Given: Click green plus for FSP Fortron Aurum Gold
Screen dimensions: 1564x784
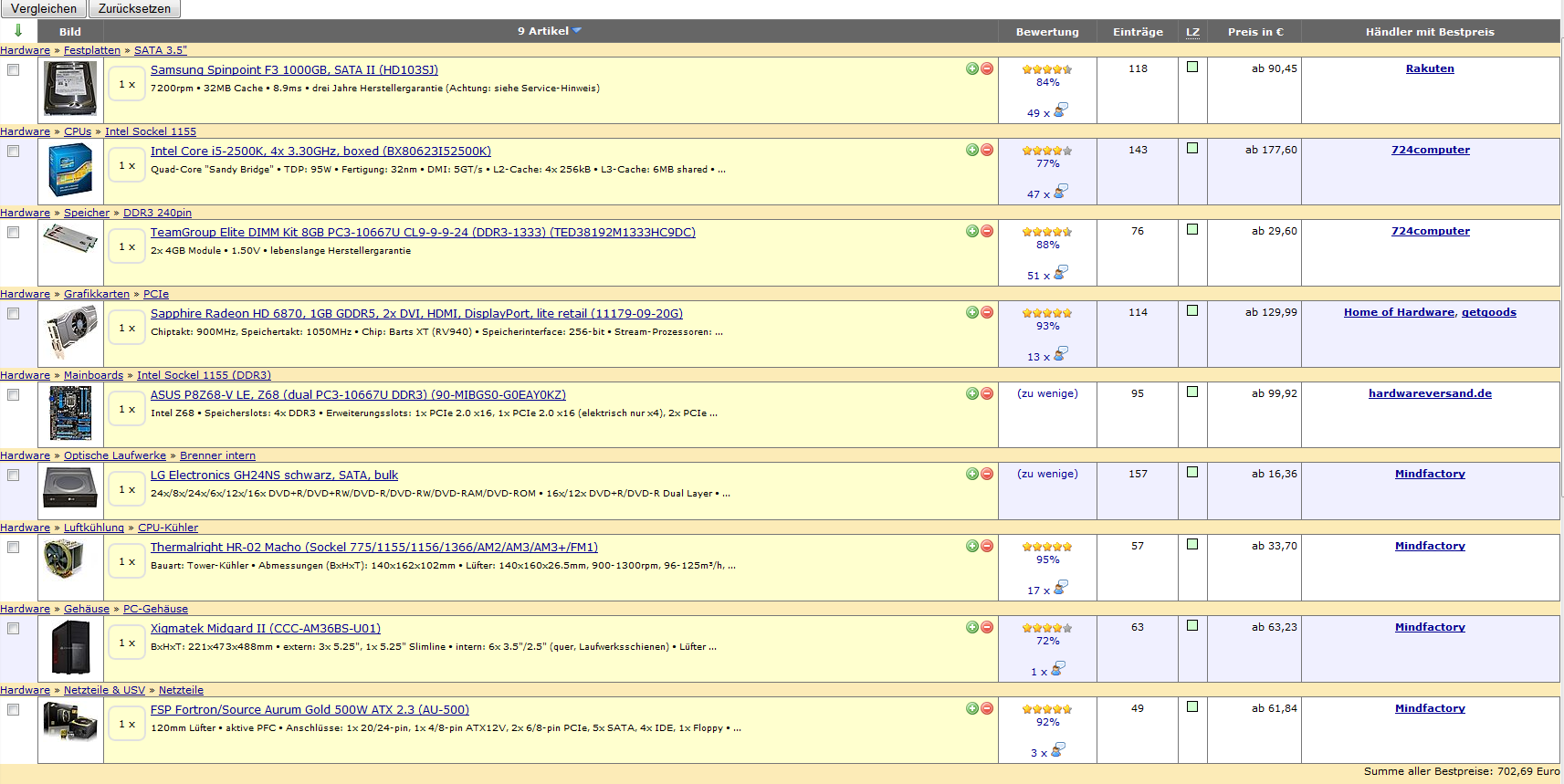Looking at the screenshot, I should pyautogui.click(x=972, y=708).
